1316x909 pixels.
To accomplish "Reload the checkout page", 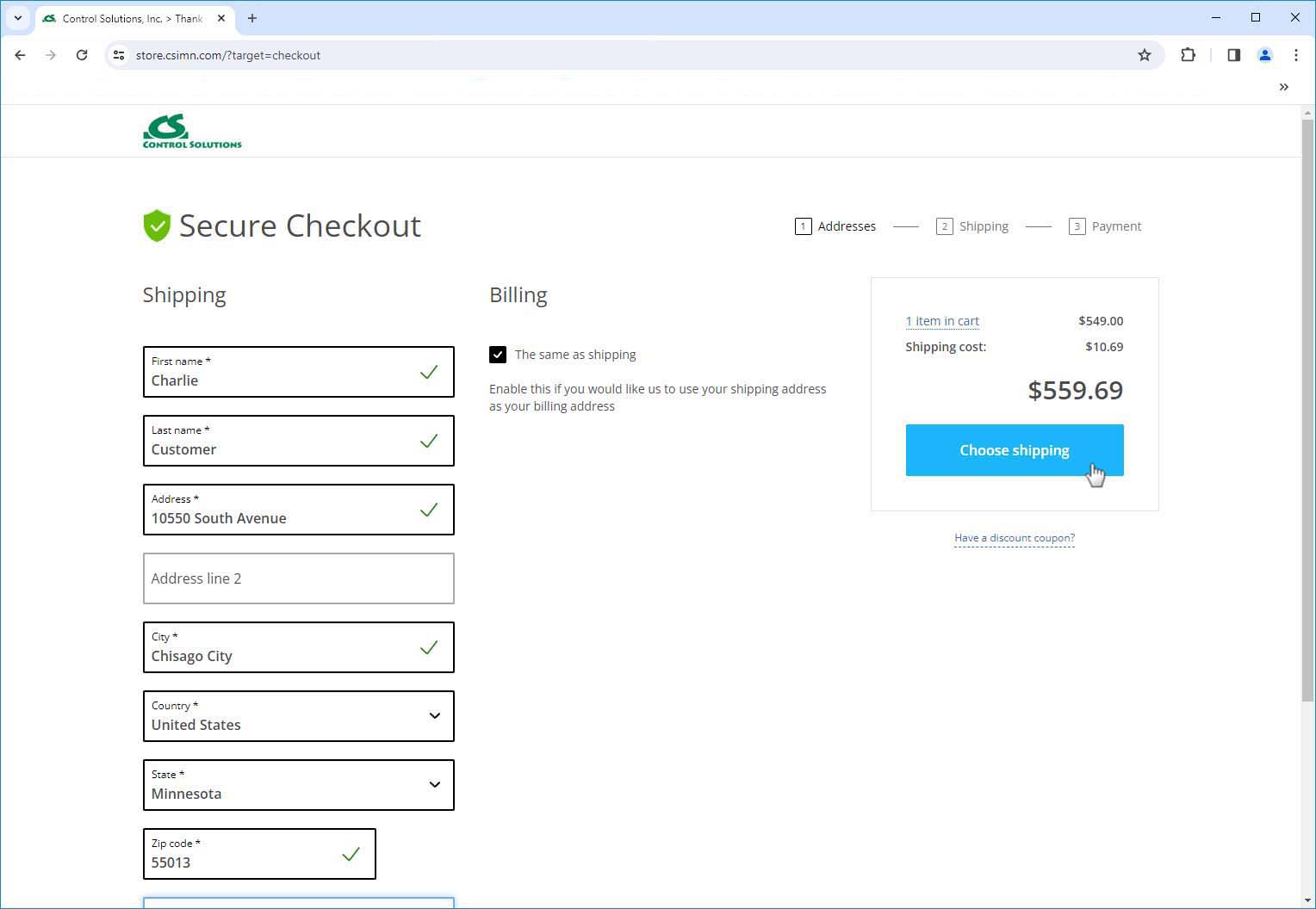I will click(x=82, y=55).
